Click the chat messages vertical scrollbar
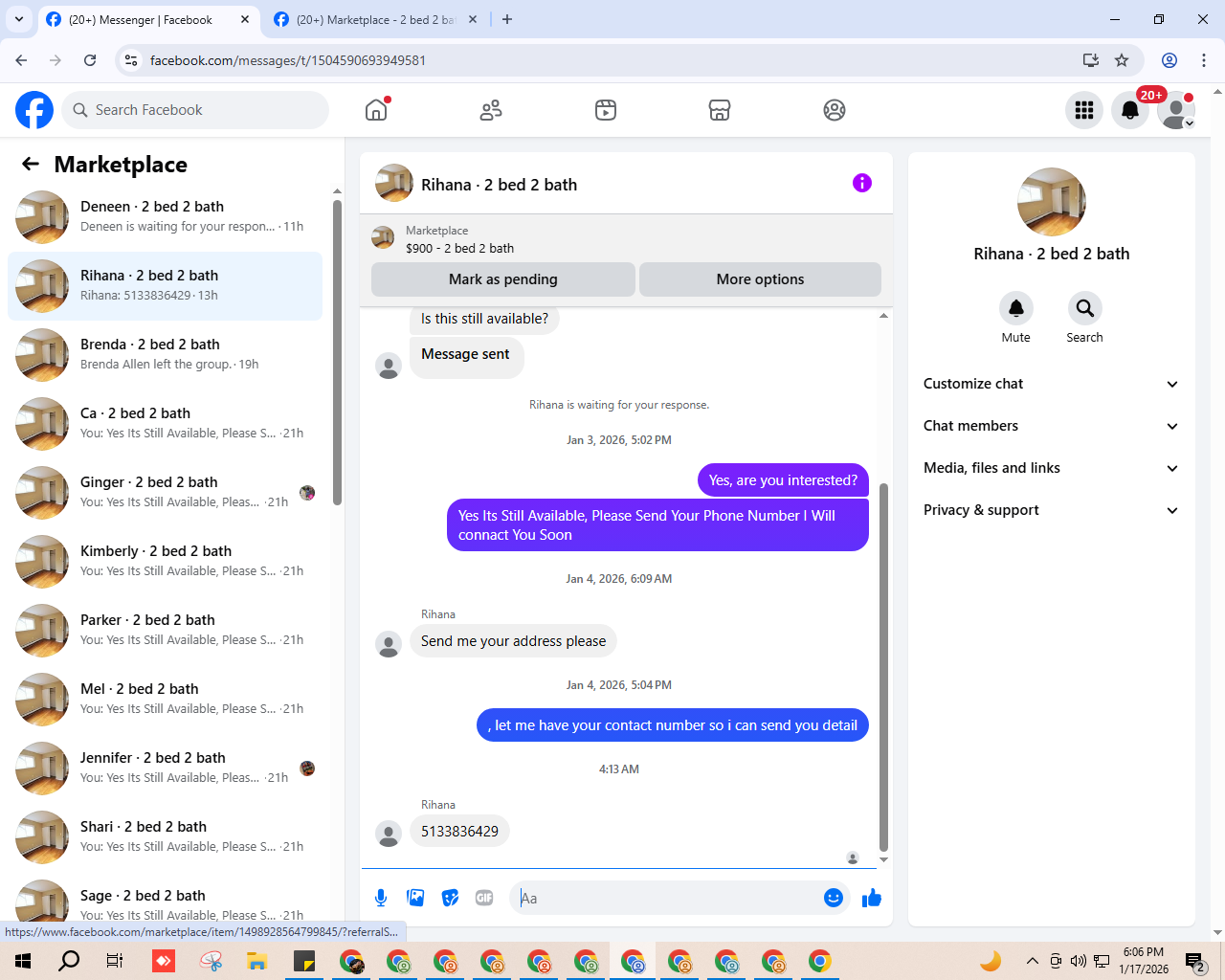The image size is (1225, 980). (883, 666)
